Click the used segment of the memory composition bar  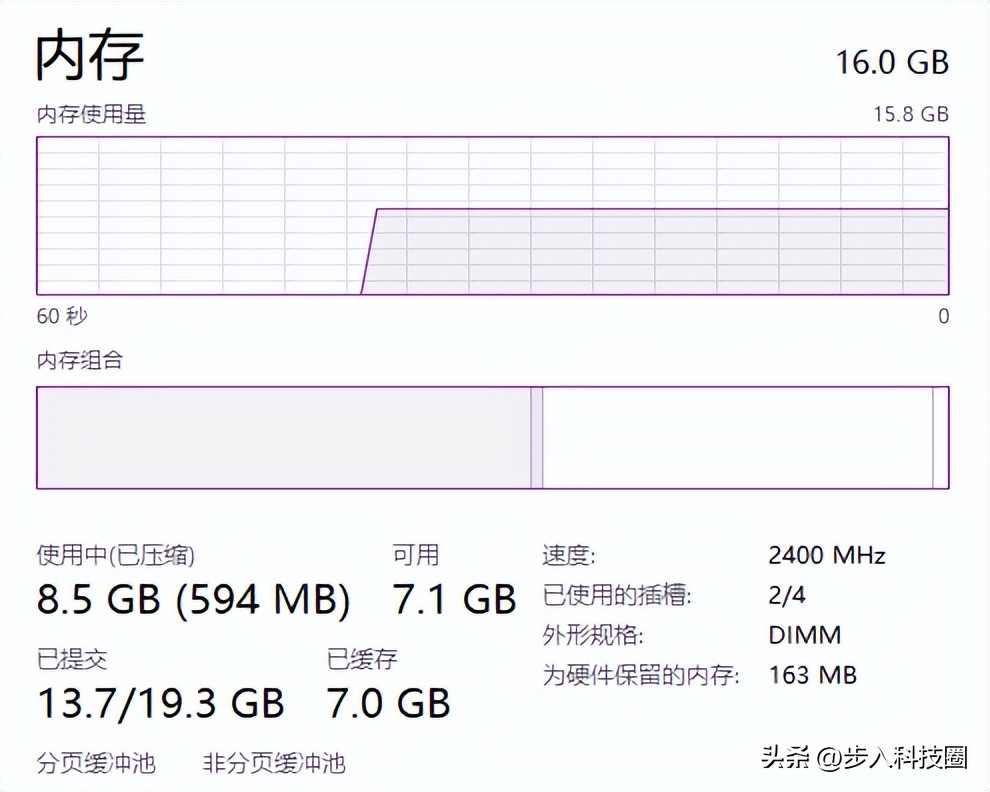(x=280, y=437)
